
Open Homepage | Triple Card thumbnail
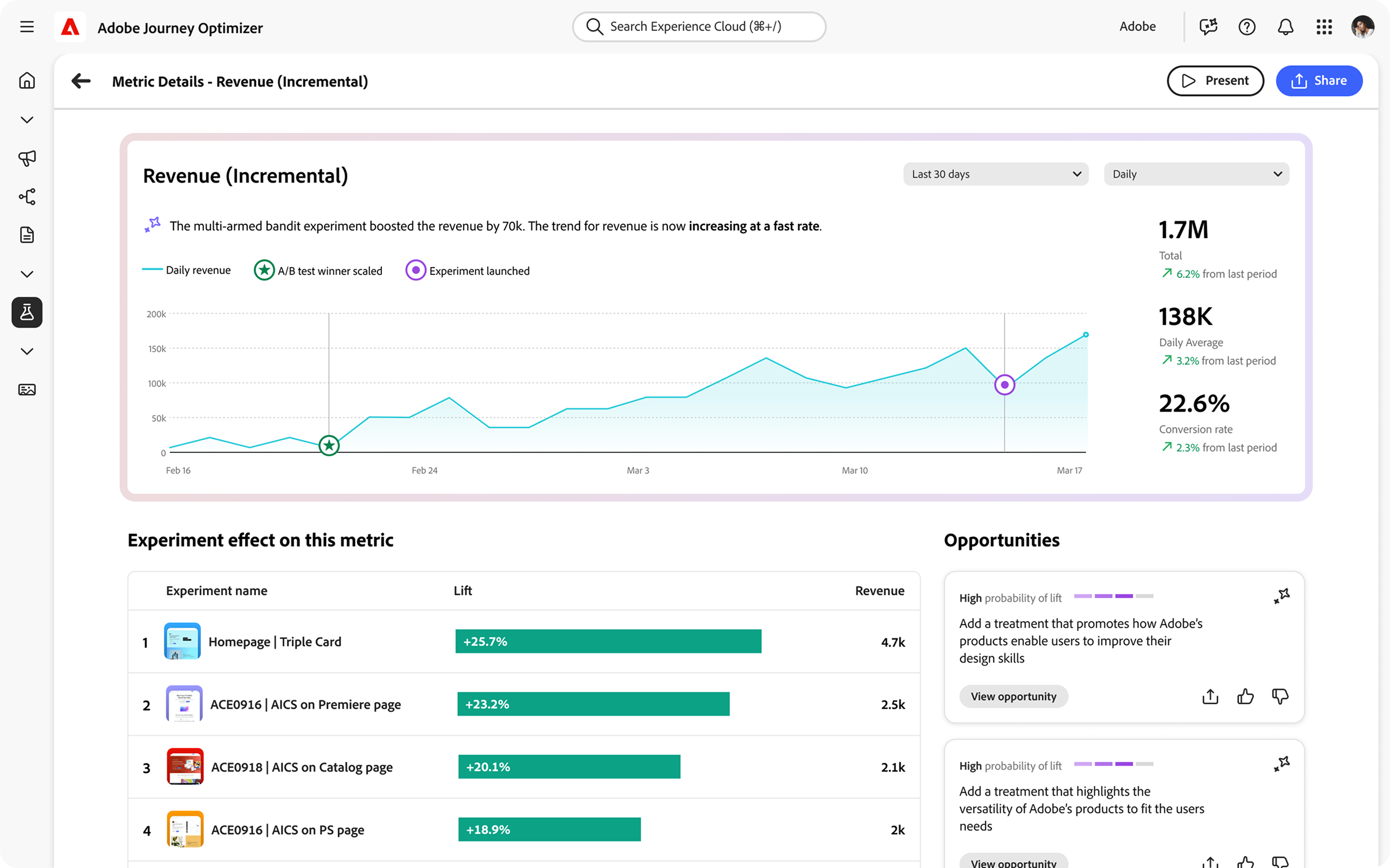coord(183,641)
